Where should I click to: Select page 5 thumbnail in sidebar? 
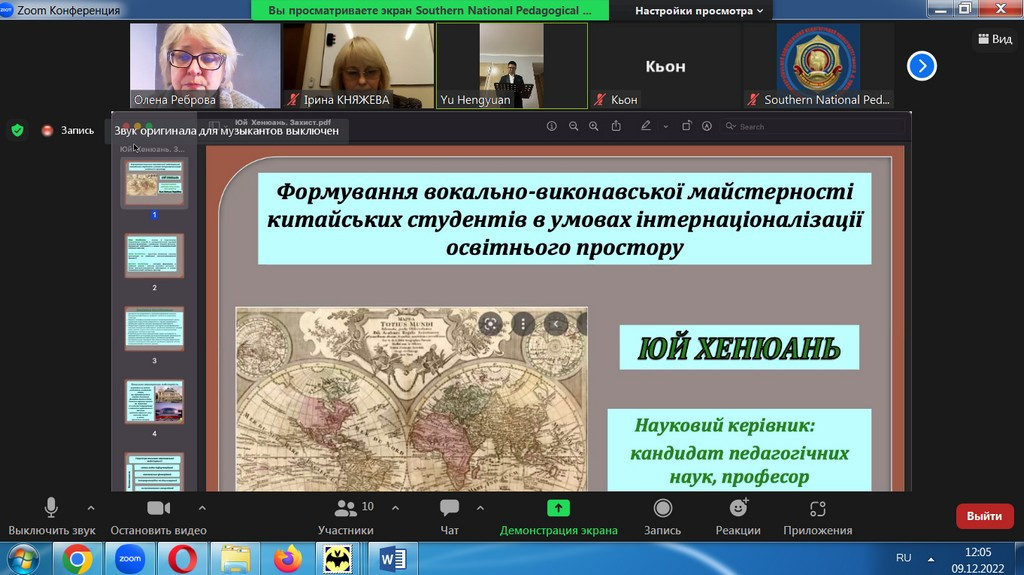(155, 472)
